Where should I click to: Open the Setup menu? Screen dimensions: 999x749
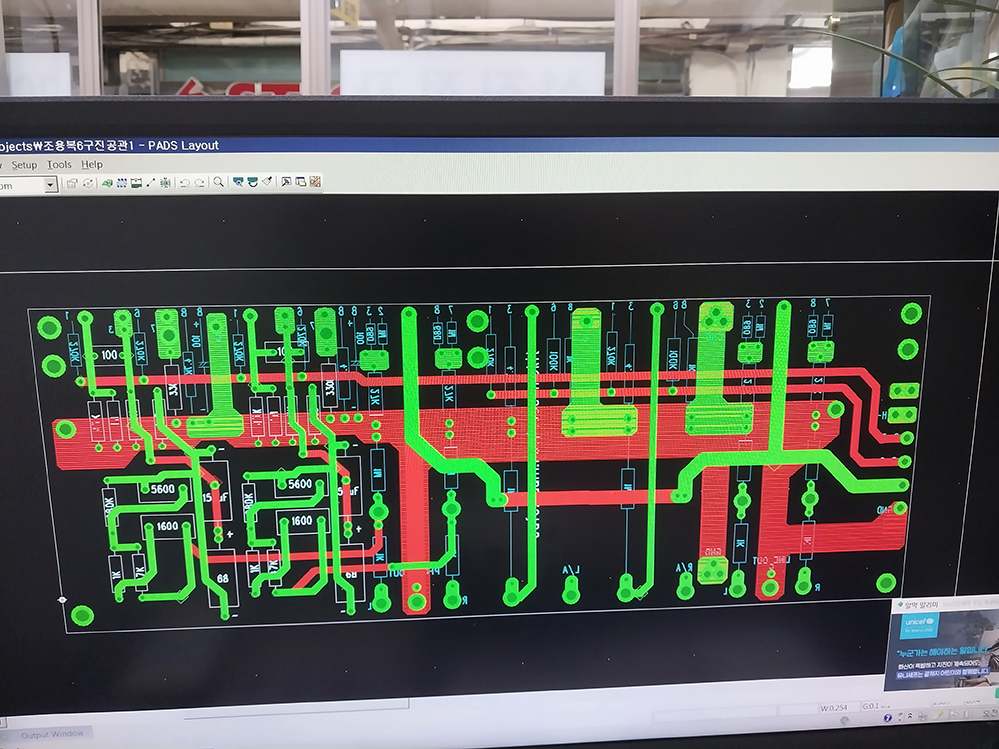[24, 165]
